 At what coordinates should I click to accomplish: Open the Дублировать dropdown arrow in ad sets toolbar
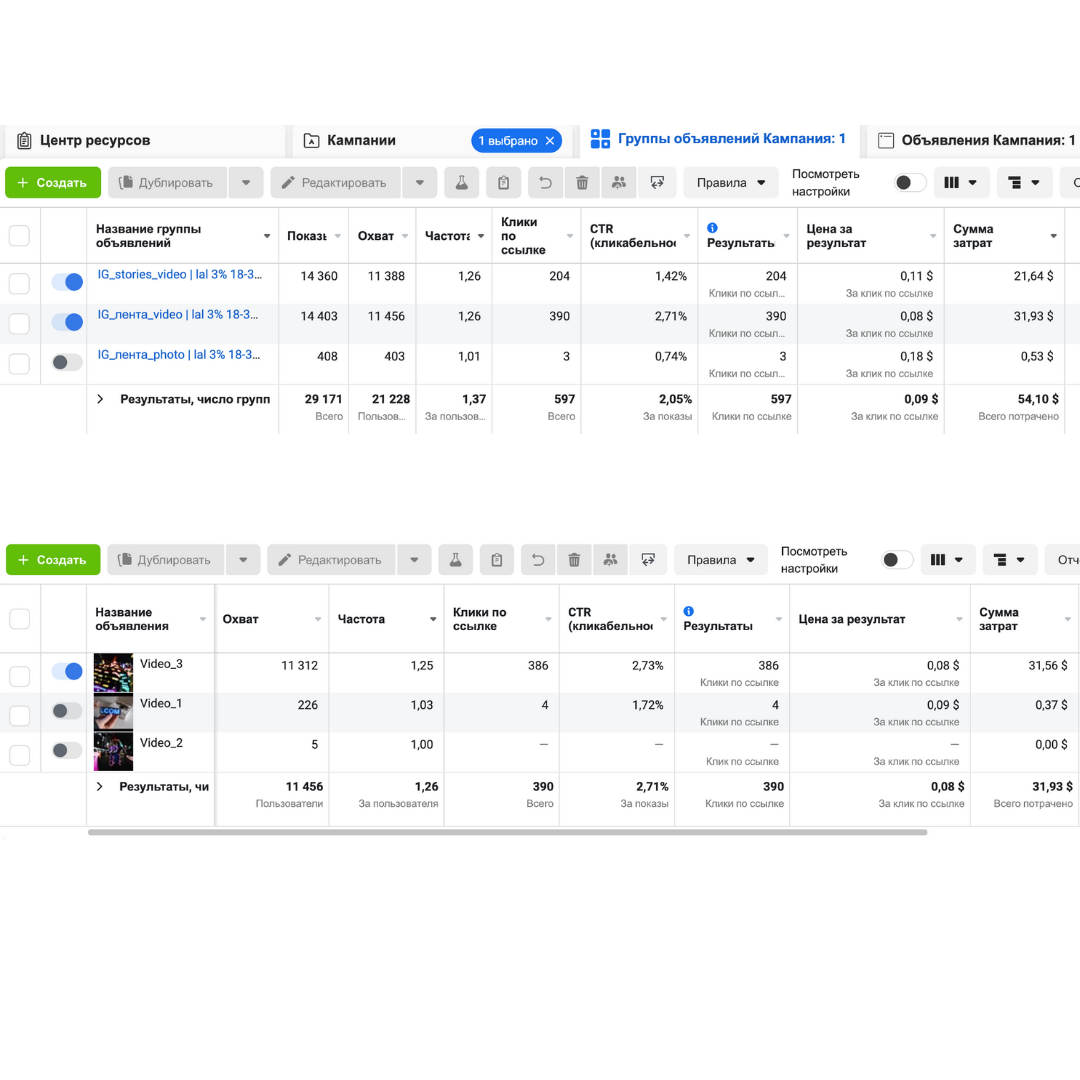pyautogui.click(x=246, y=183)
